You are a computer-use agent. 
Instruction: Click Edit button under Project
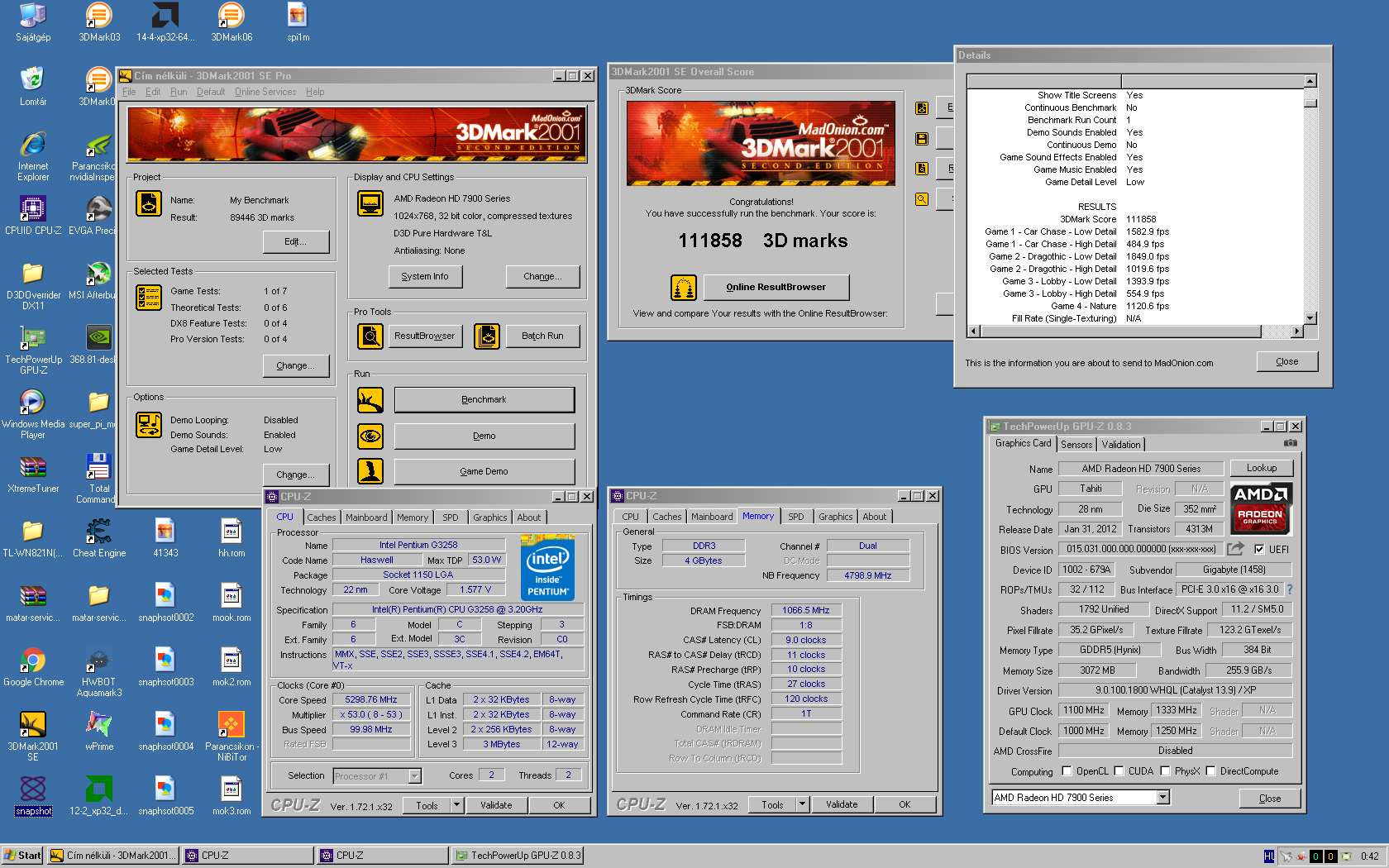coord(296,242)
